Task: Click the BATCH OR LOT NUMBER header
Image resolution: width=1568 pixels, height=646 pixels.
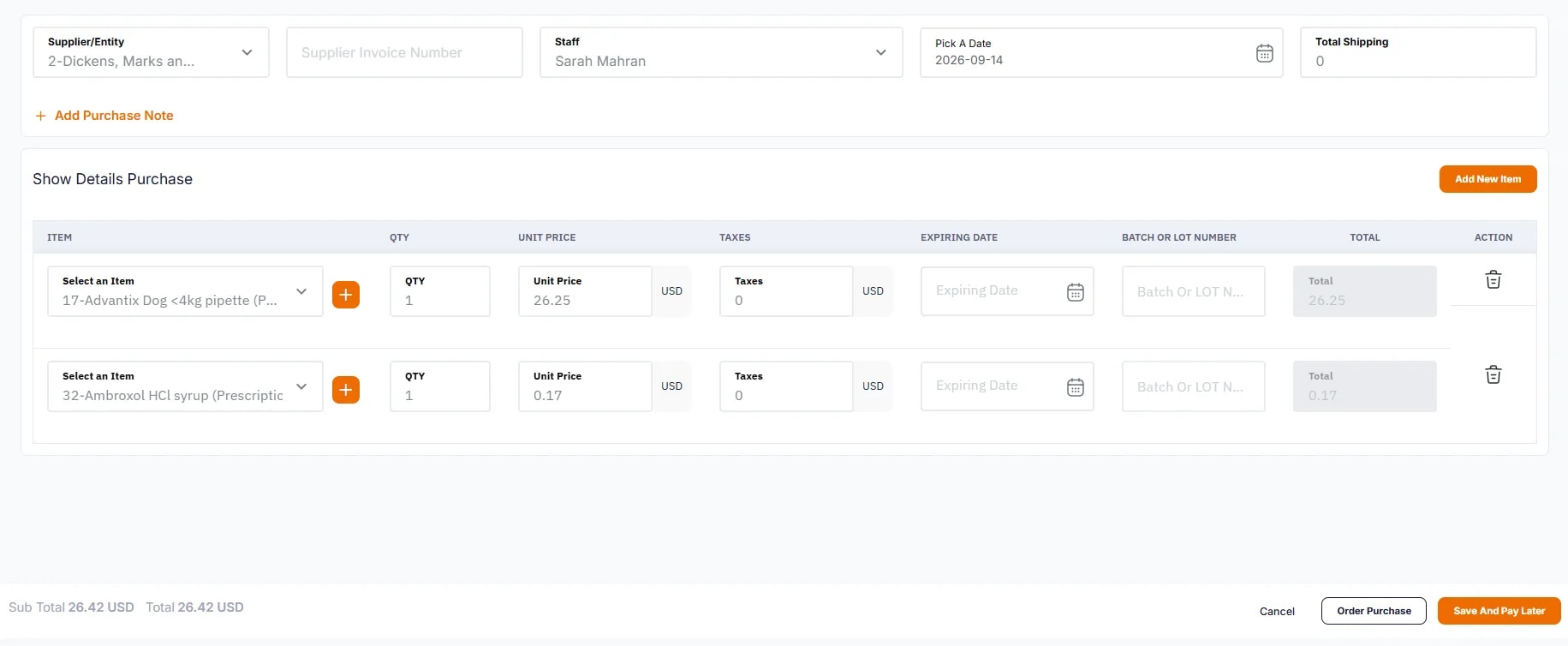Action: (1179, 237)
